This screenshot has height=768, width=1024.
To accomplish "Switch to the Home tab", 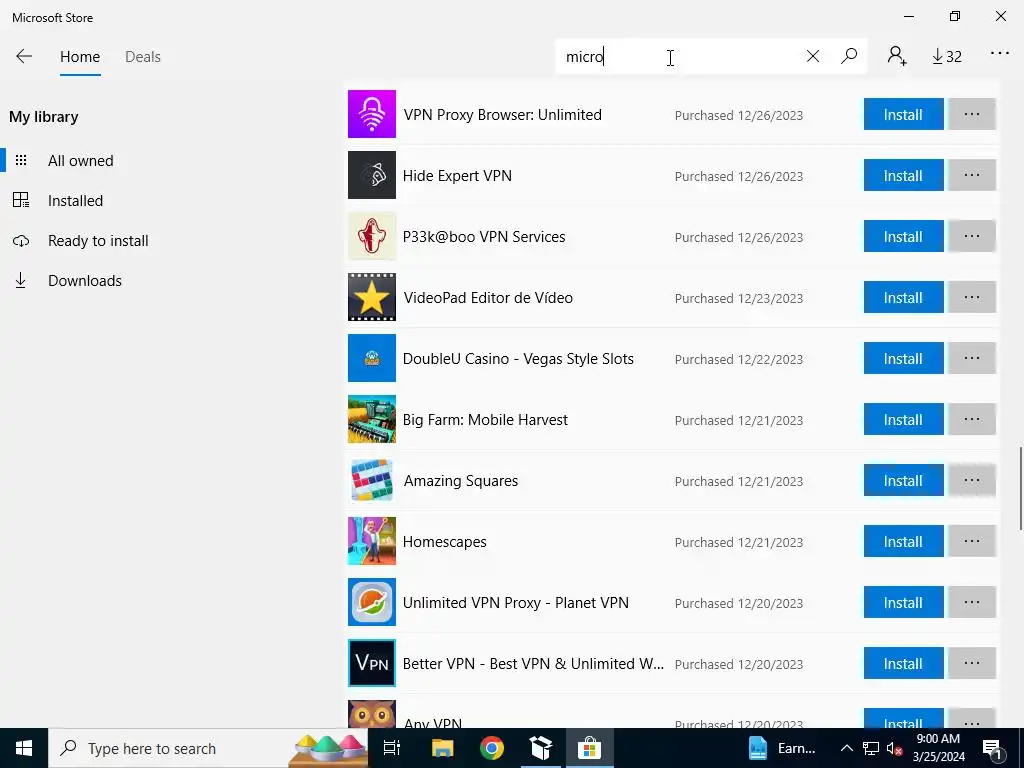I will (x=80, y=57).
